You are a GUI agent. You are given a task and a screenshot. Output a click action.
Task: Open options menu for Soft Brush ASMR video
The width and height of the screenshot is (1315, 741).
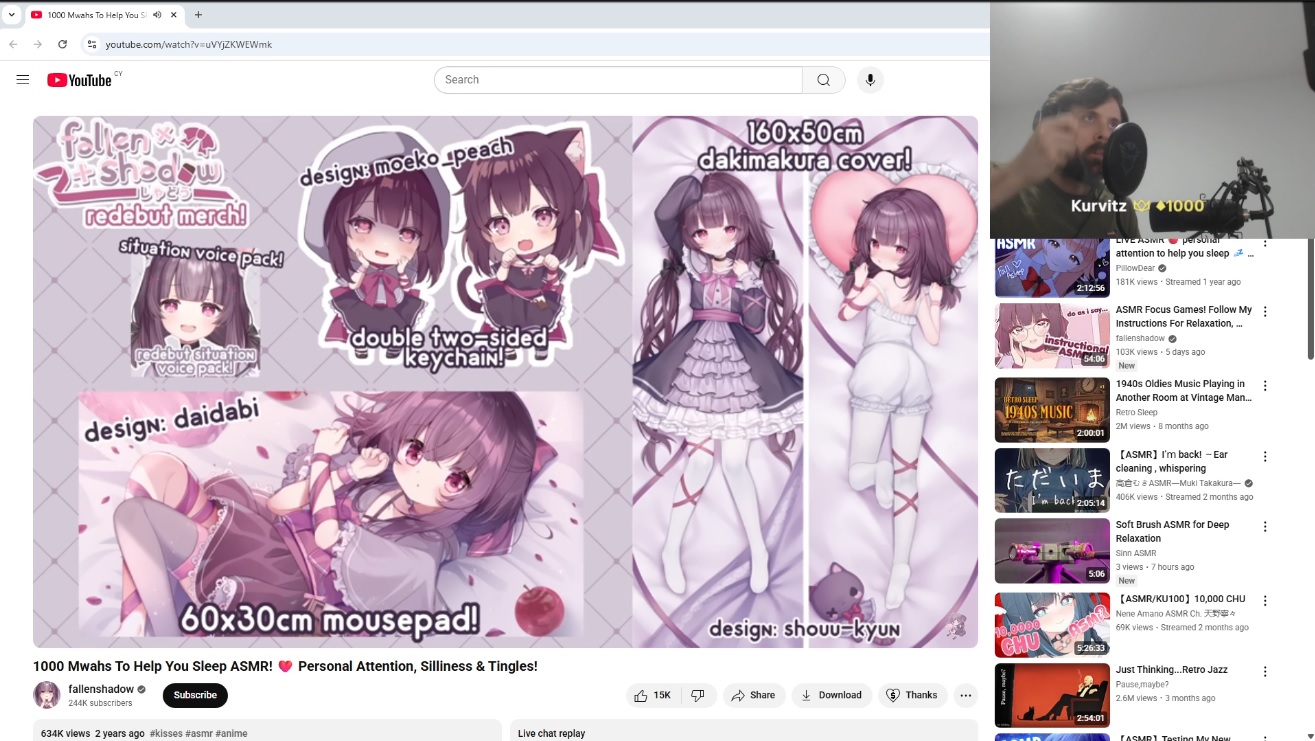coord(1265,526)
